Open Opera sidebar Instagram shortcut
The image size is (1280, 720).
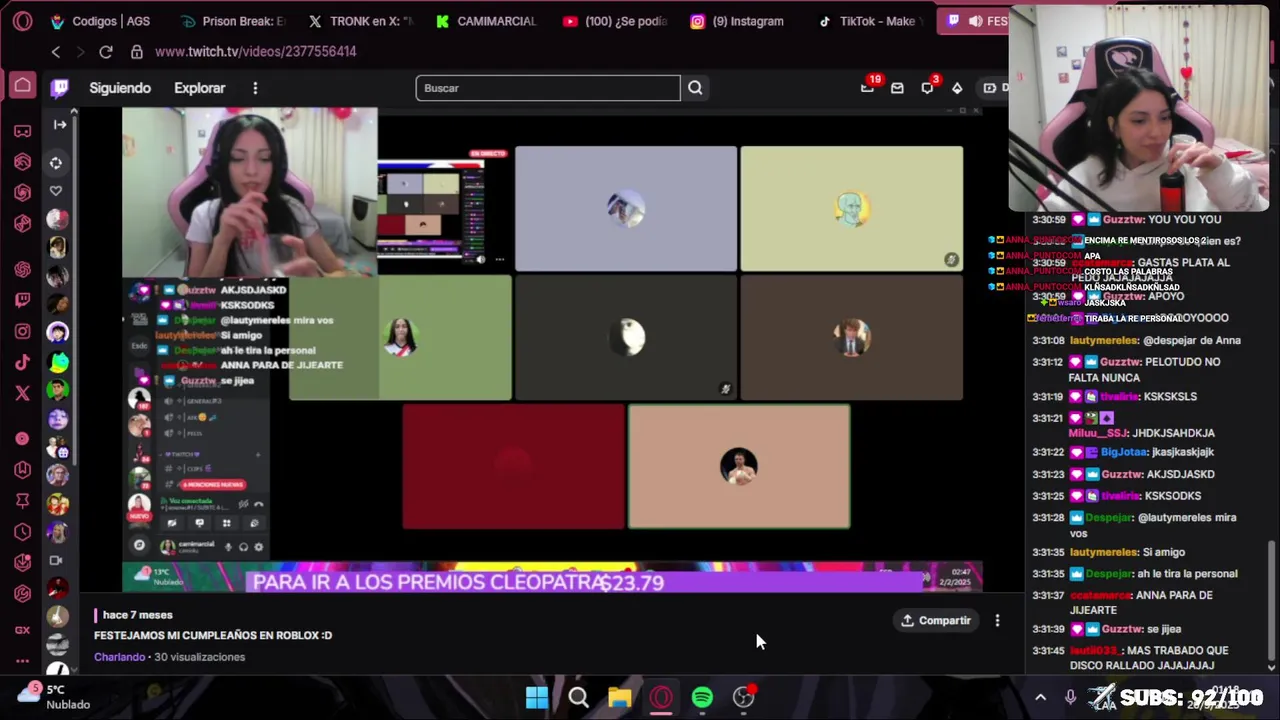22,331
